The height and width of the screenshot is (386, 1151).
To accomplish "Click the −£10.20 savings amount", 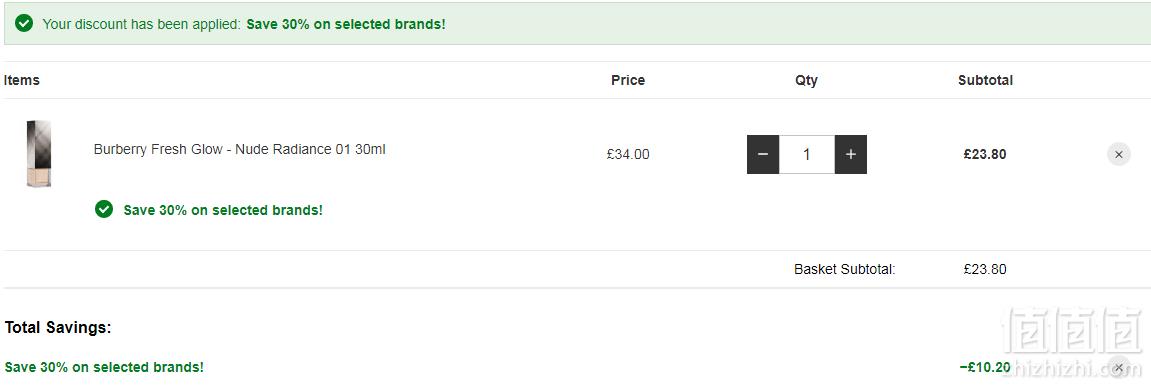I will point(984,367).
